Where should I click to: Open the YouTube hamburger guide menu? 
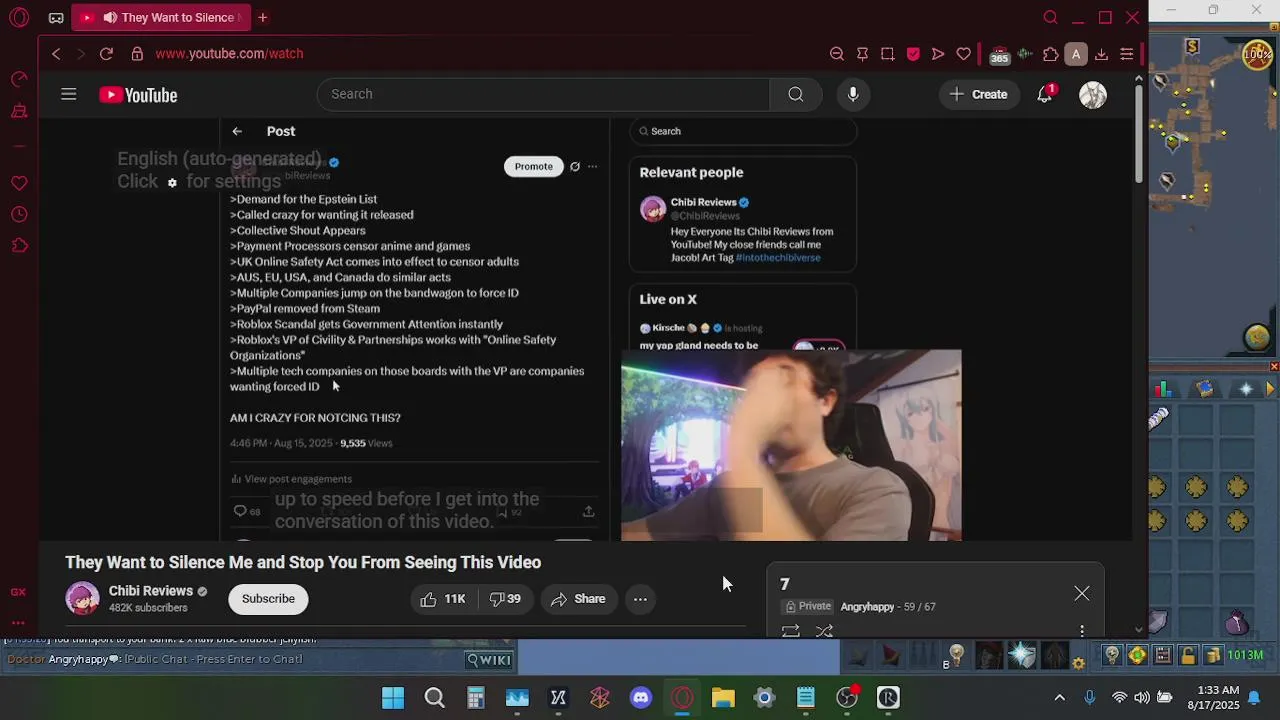(x=68, y=94)
